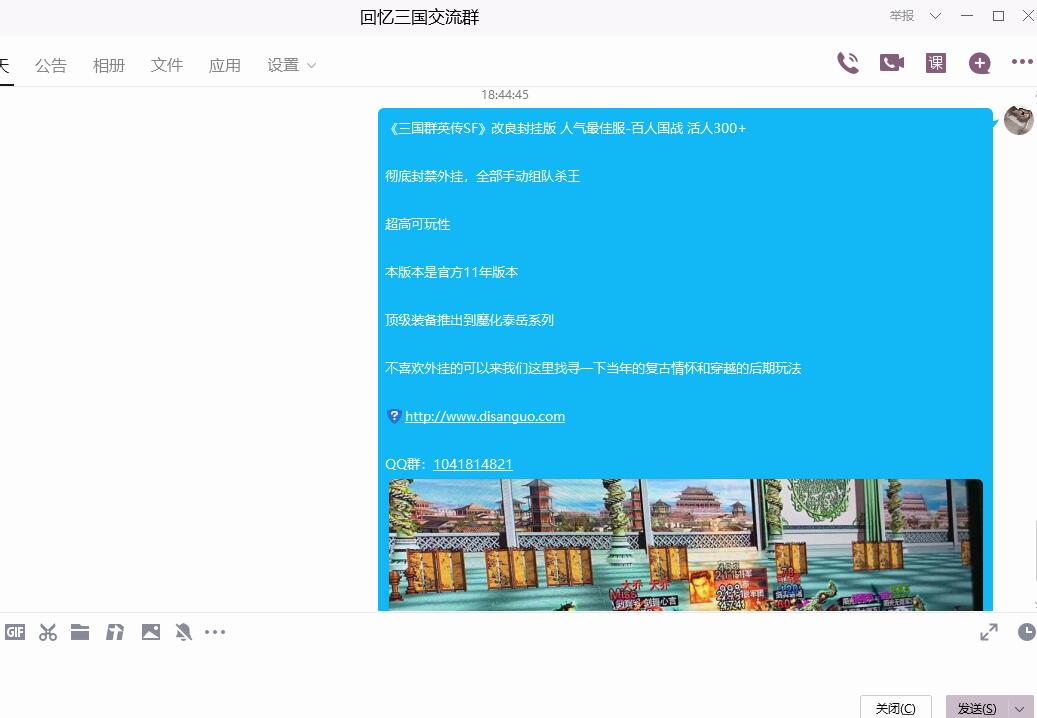
Task: Click the QQ group number 1041814821
Action: tap(473, 464)
